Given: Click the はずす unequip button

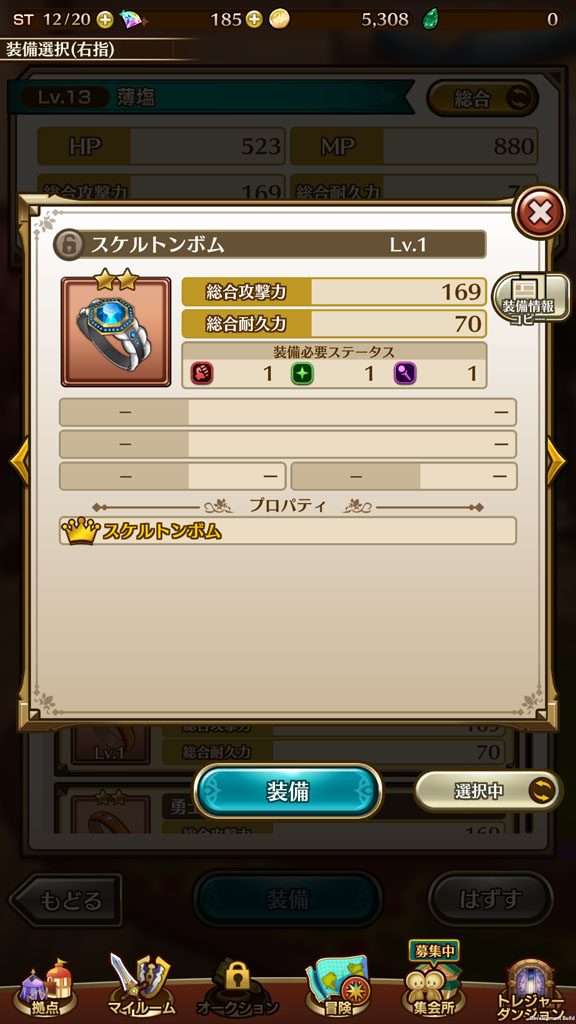Looking at the screenshot, I should [490, 899].
